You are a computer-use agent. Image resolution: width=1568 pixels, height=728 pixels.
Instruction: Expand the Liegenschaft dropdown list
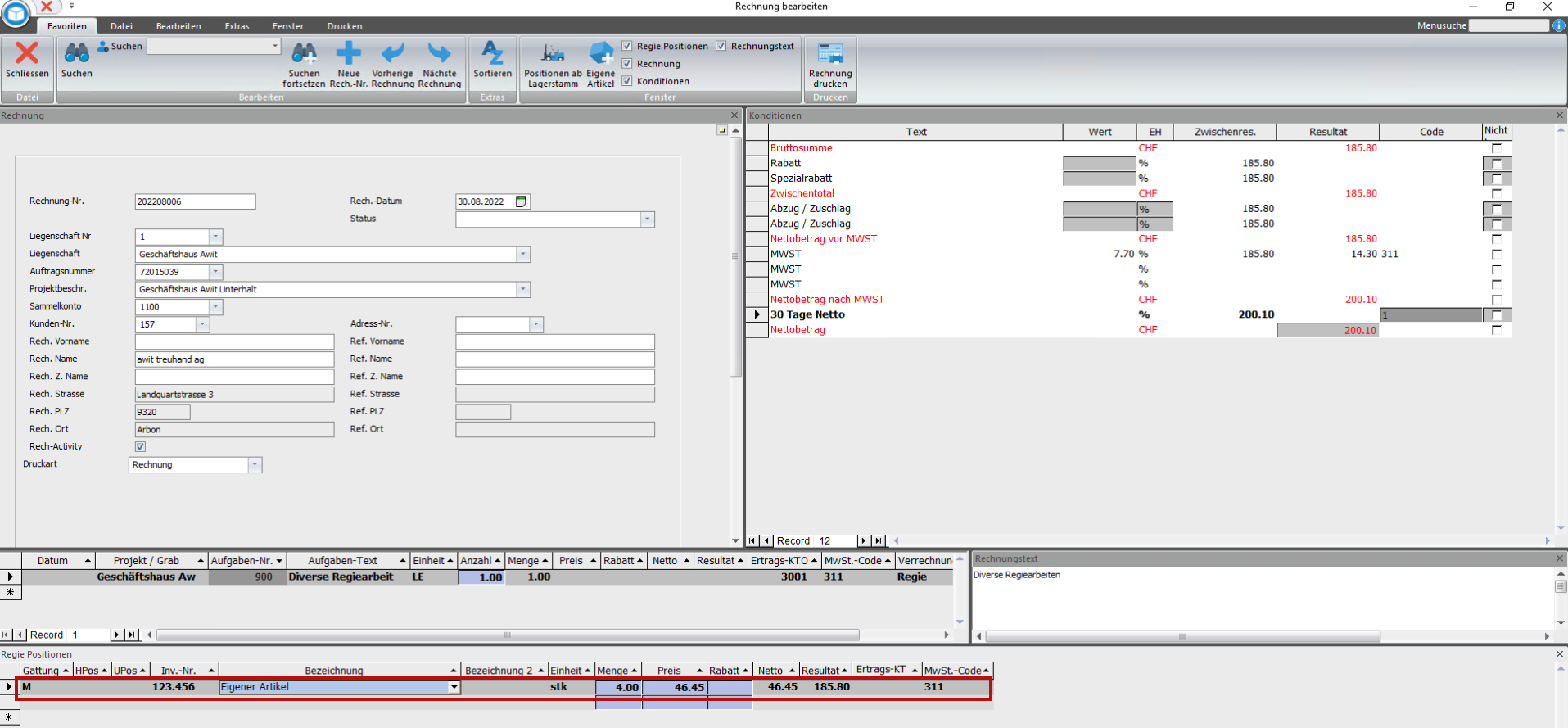point(522,255)
